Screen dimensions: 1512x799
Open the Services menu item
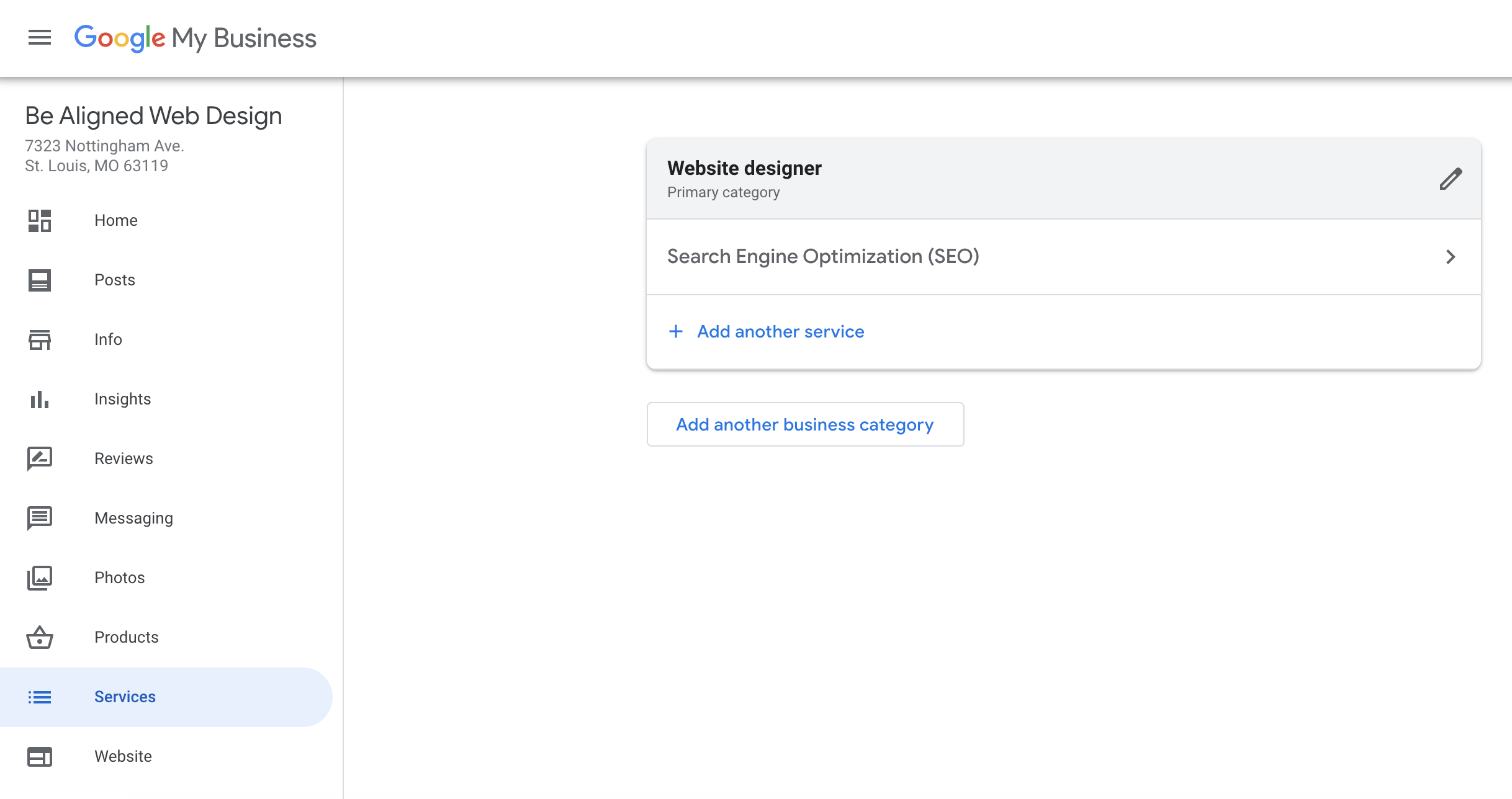point(125,697)
